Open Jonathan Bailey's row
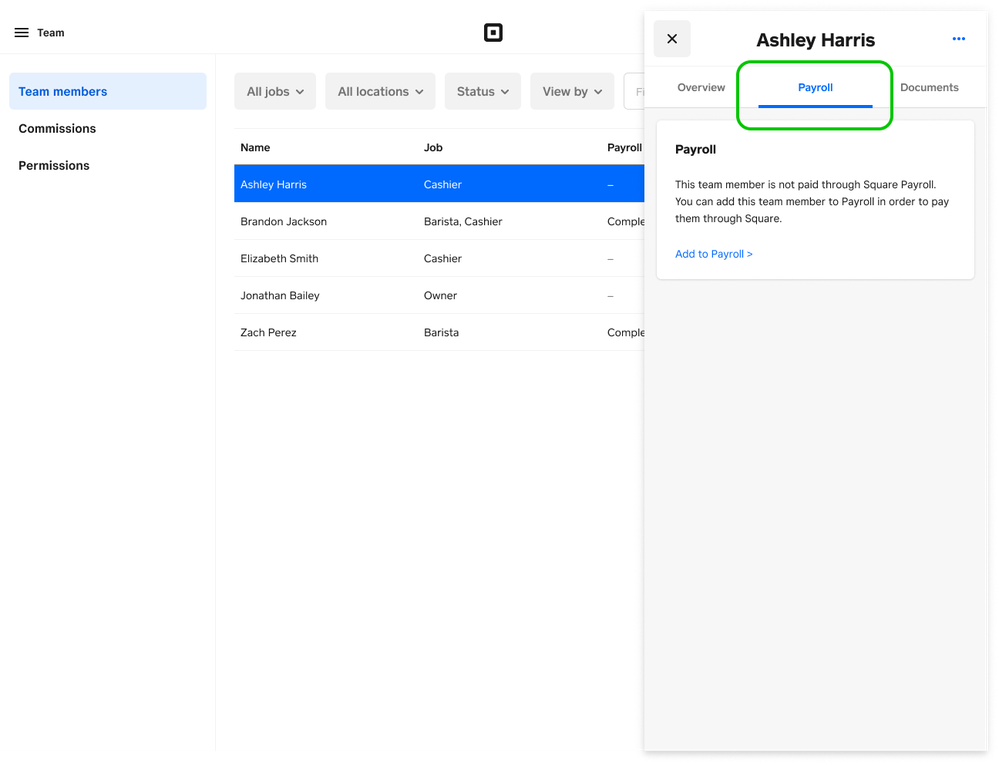Viewport: 999px width, 765px height. click(x=280, y=295)
